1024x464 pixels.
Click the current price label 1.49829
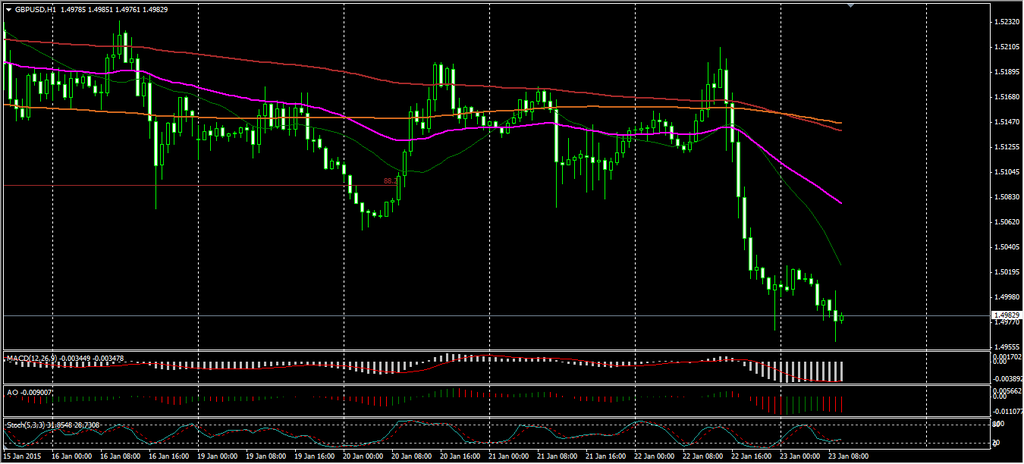(x=1006, y=315)
